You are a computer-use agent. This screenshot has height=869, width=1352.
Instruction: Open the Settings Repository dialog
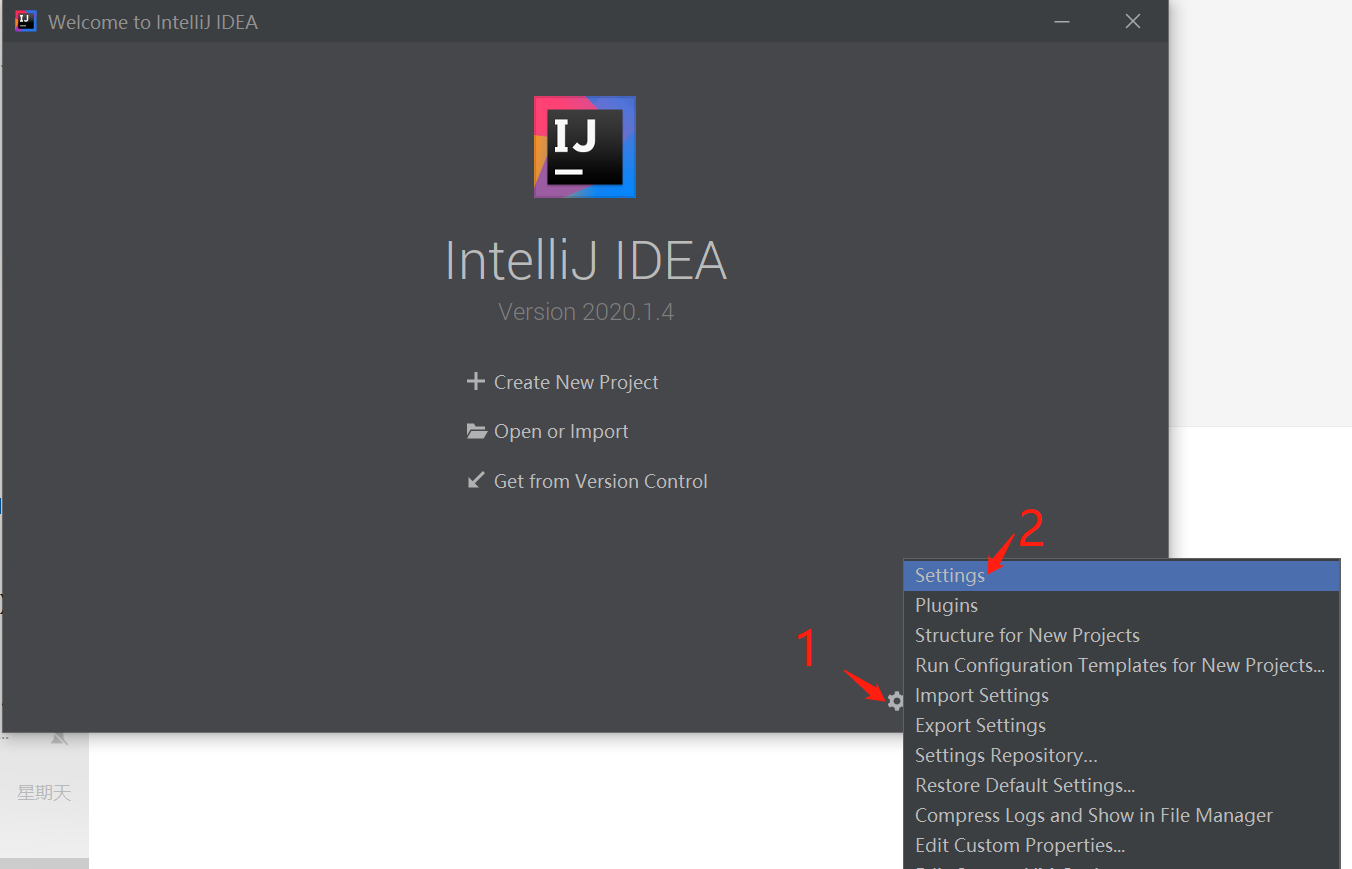[1005, 755]
